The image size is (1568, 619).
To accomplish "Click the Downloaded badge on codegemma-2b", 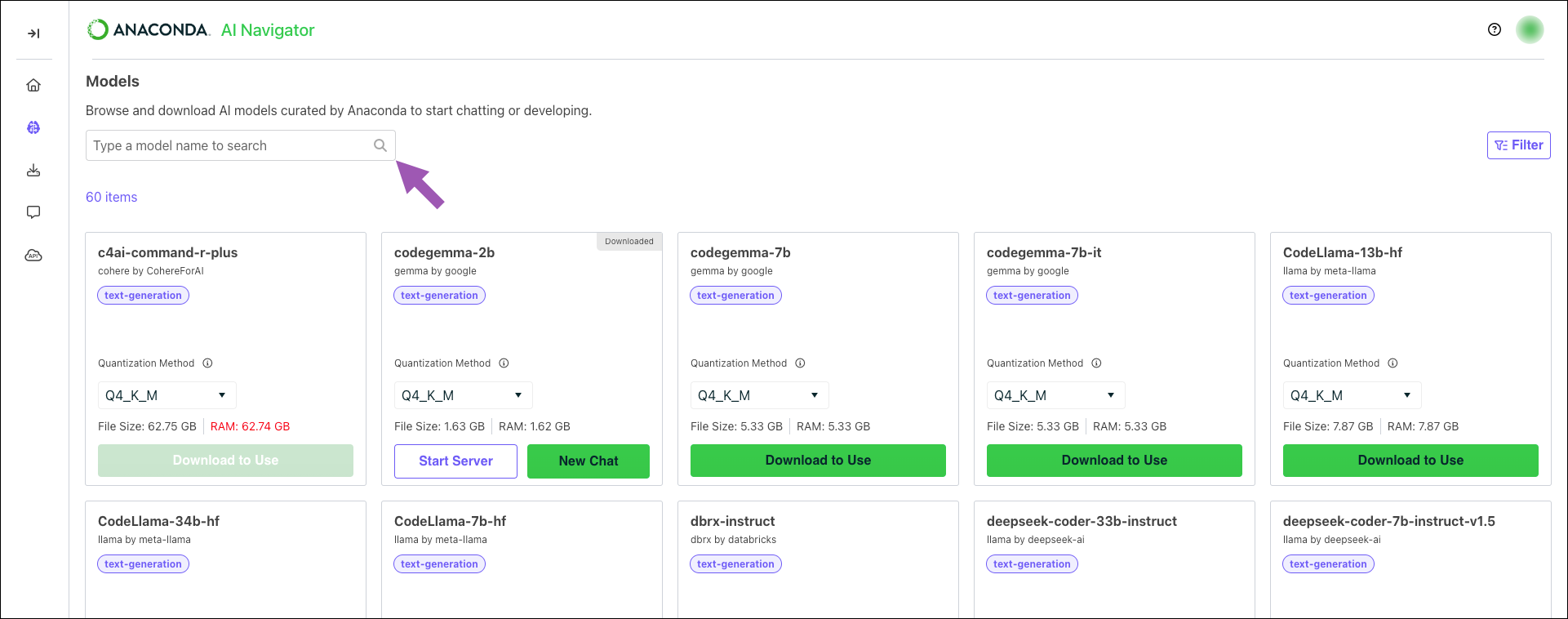I will (x=629, y=242).
